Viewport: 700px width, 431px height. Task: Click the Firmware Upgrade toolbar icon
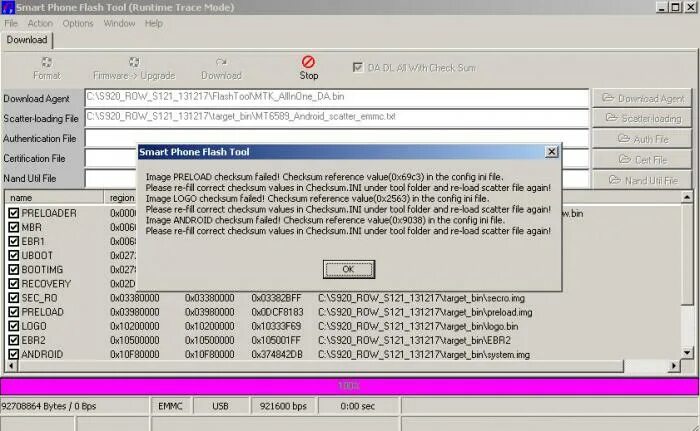click(134, 62)
